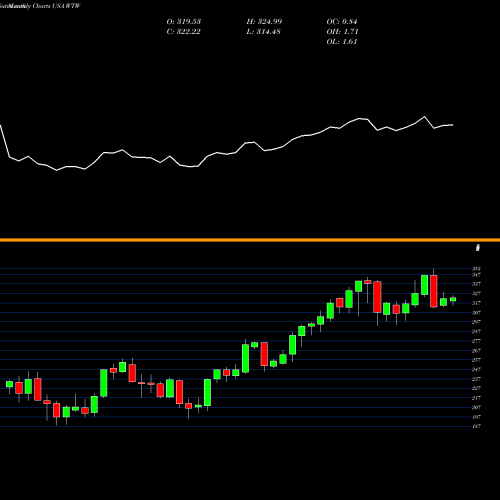500x500 pixels.
Task: Click the 217 price axis label
Action: tap(476, 398)
